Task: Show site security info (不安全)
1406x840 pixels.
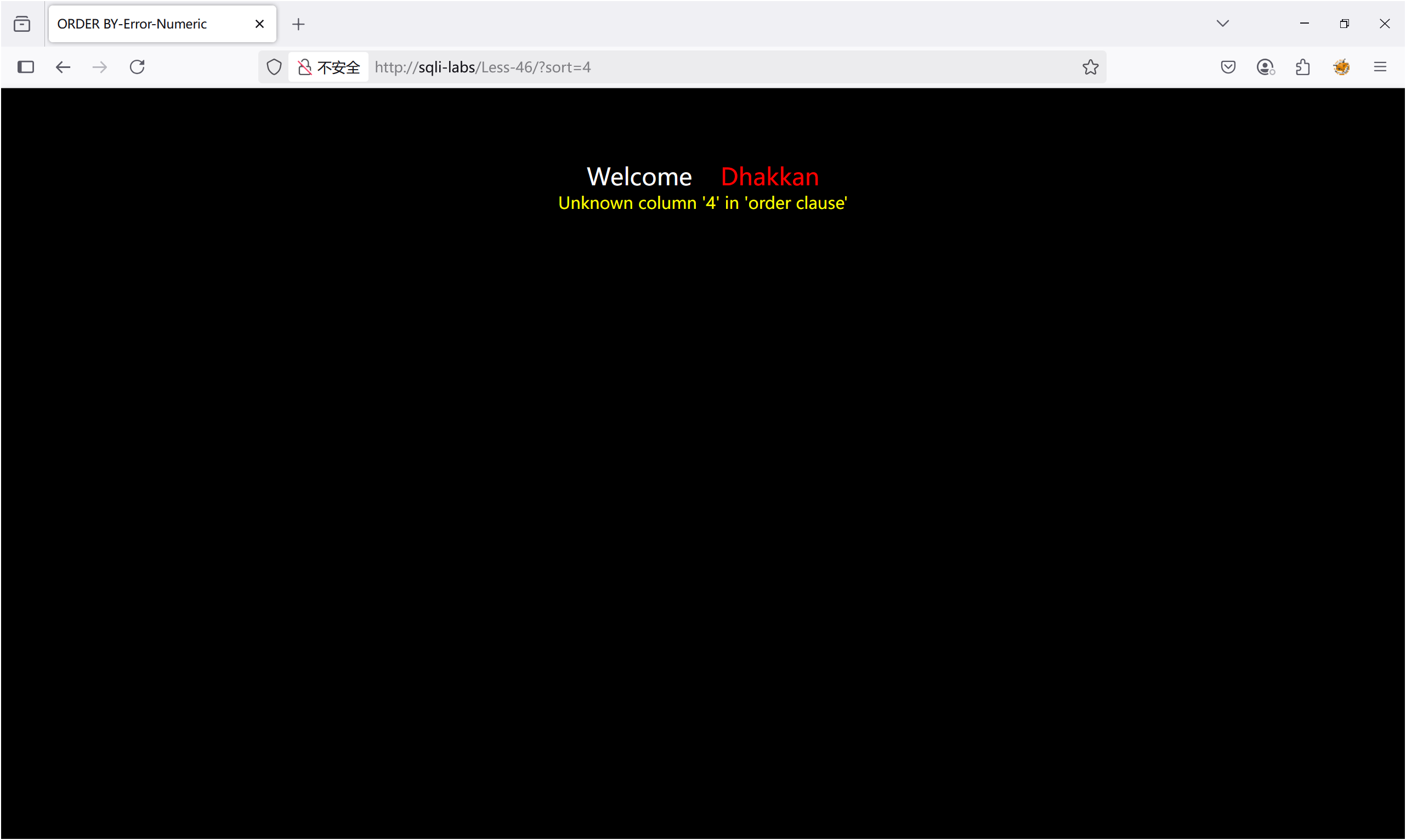Action: point(329,67)
